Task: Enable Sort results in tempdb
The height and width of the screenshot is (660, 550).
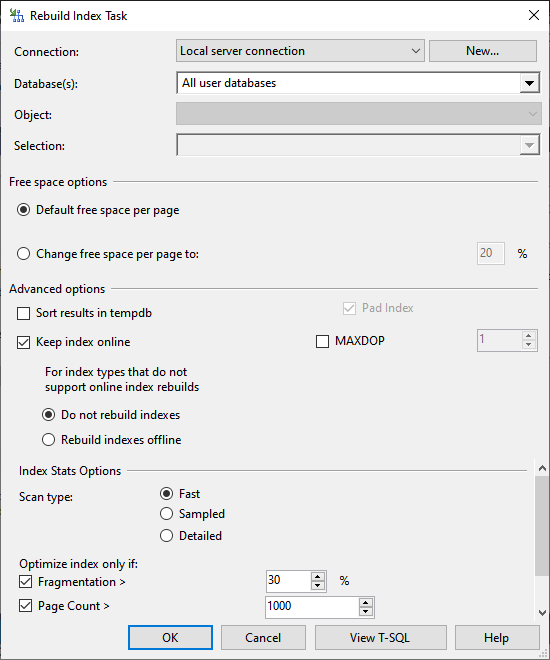Action: click(24, 314)
